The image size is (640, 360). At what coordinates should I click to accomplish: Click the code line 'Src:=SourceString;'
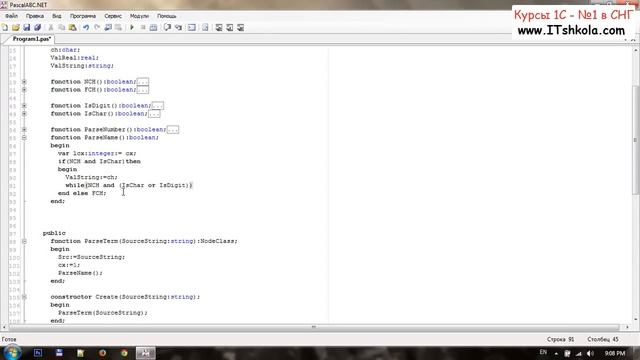[x=91, y=257]
